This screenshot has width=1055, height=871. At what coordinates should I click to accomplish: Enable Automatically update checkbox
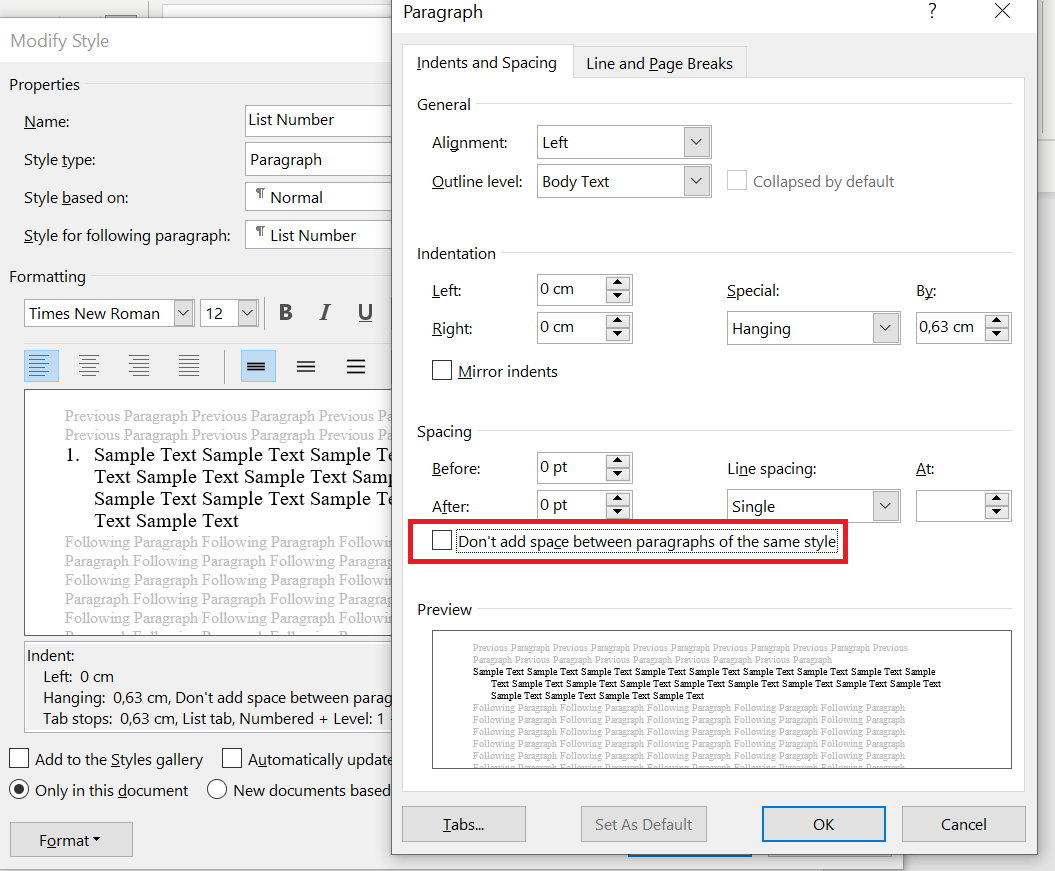pos(231,758)
